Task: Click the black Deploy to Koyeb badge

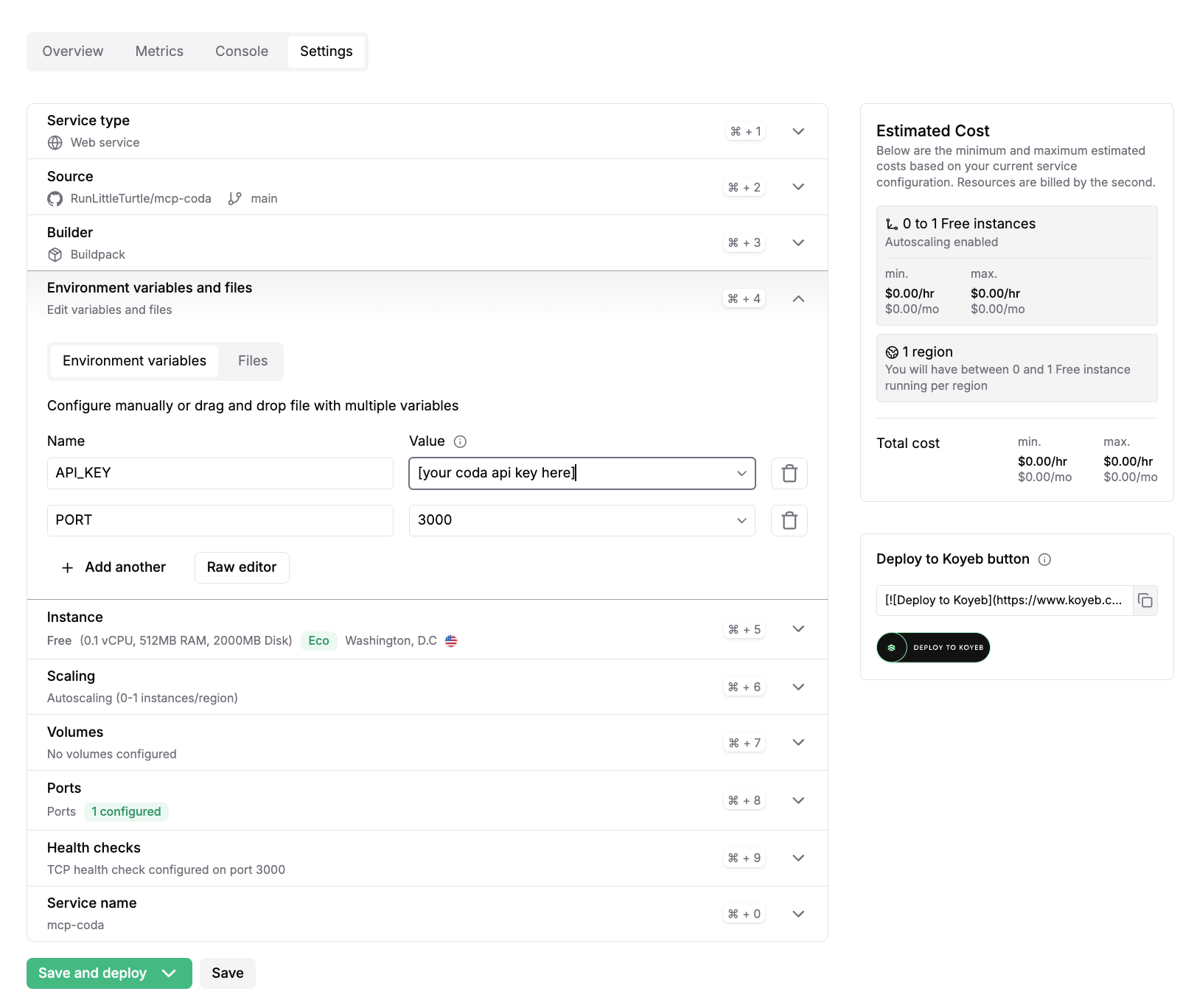Action: coord(933,648)
